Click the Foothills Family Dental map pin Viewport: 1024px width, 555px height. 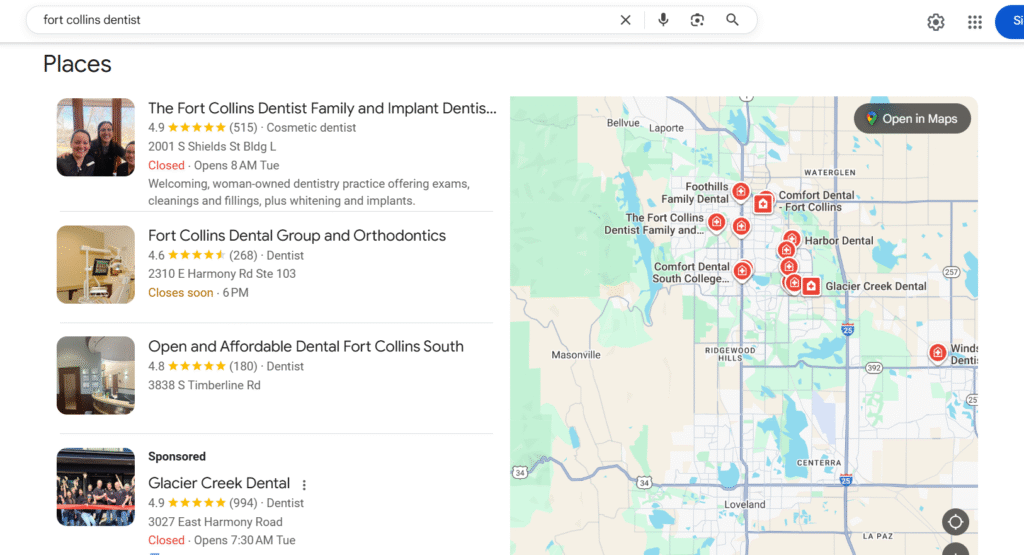pos(740,191)
